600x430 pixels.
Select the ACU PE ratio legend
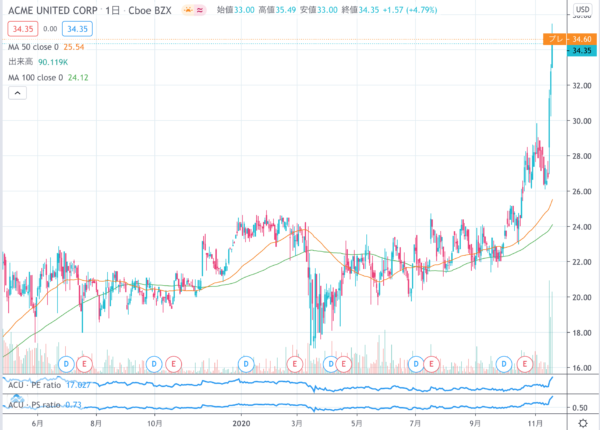click(x=49, y=385)
